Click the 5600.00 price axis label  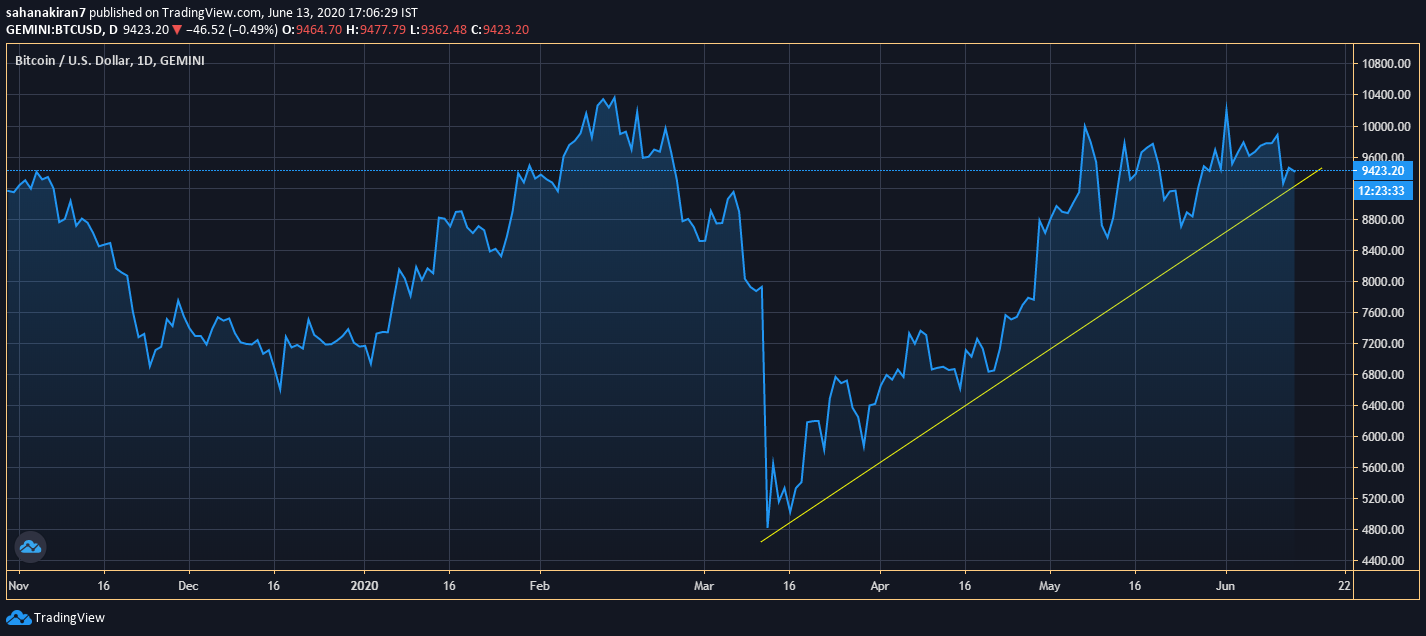(x=1384, y=467)
